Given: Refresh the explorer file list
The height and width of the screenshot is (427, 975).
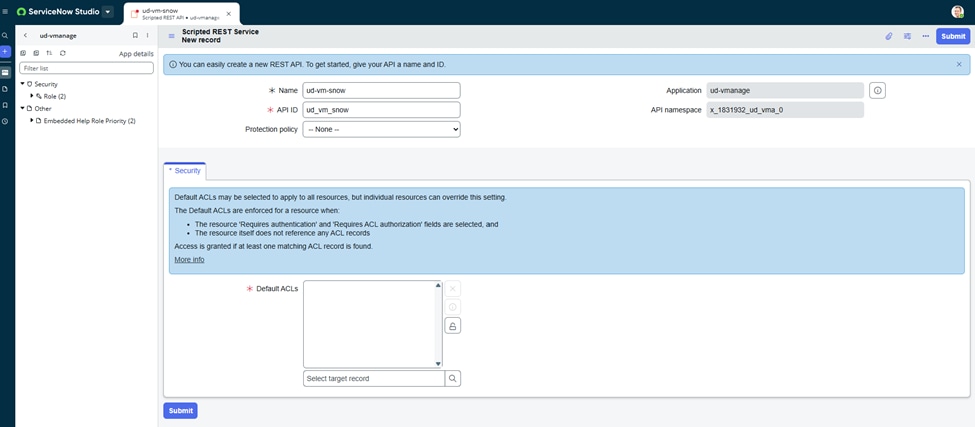Looking at the screenshot, I should point(63,53).
